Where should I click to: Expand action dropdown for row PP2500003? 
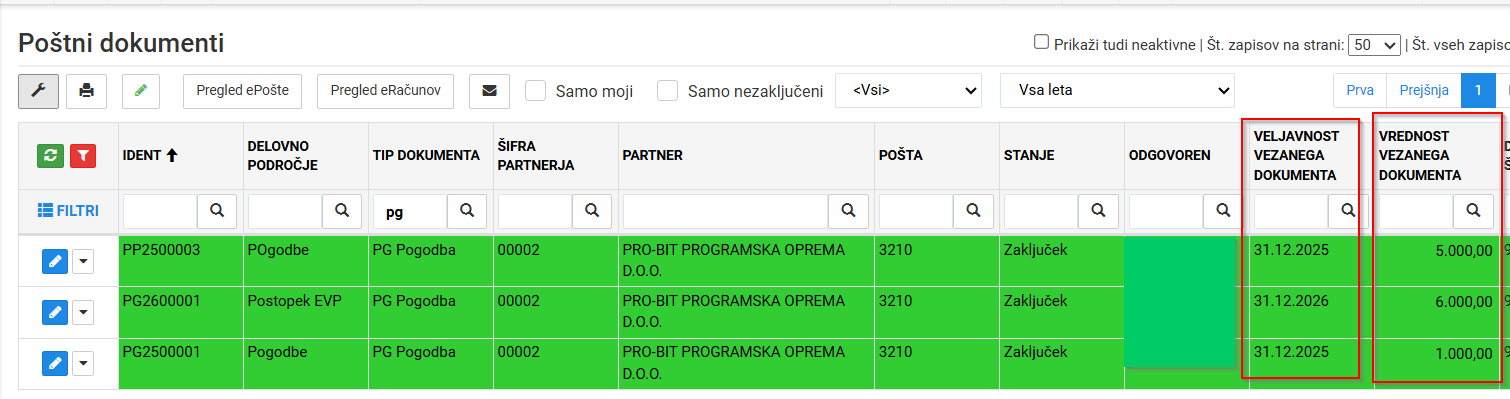[x=83, y=261]
